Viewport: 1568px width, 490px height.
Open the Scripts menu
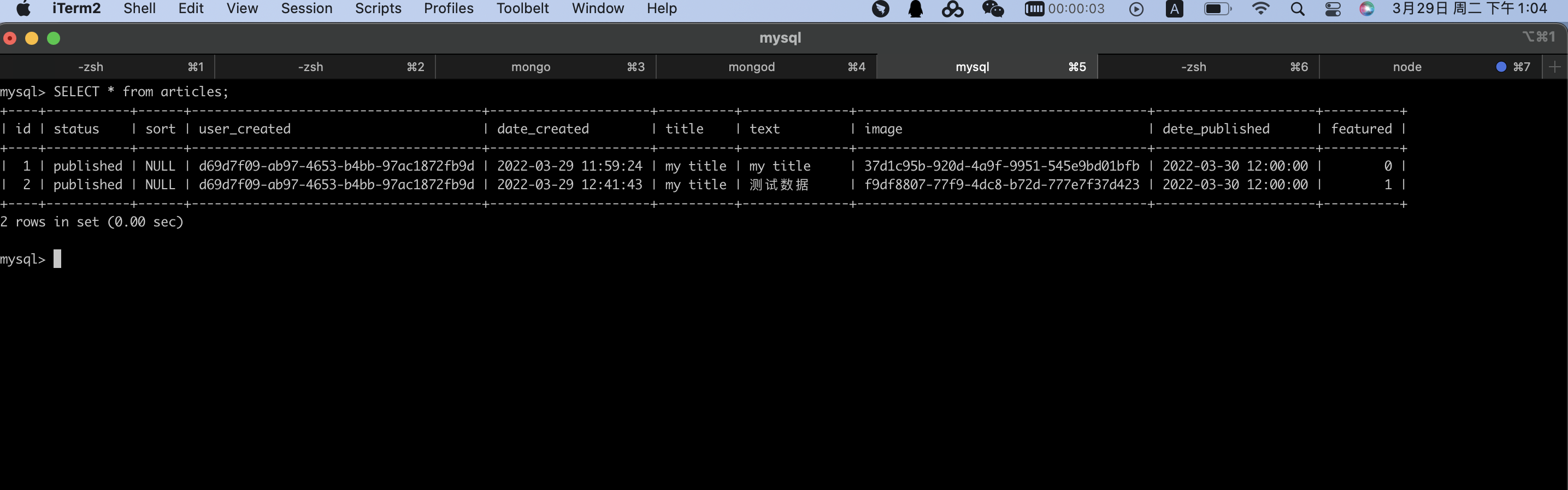pos(378,9)
